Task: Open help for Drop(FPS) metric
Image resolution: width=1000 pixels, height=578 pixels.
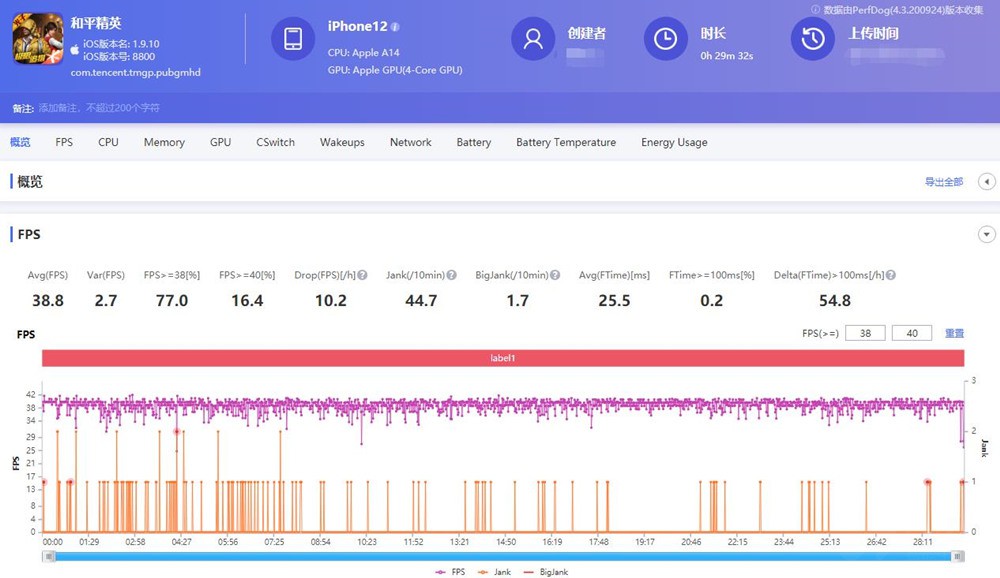Action: [x=362, y=275]
